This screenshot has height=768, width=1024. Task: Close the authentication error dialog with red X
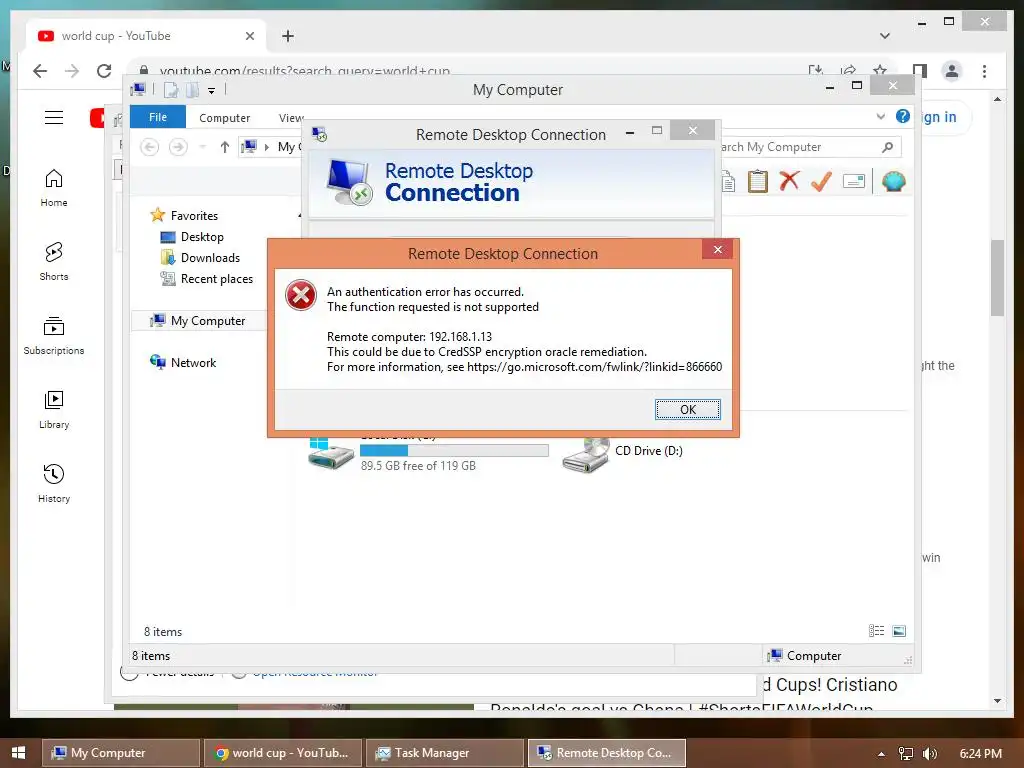(x=718, y=249)
